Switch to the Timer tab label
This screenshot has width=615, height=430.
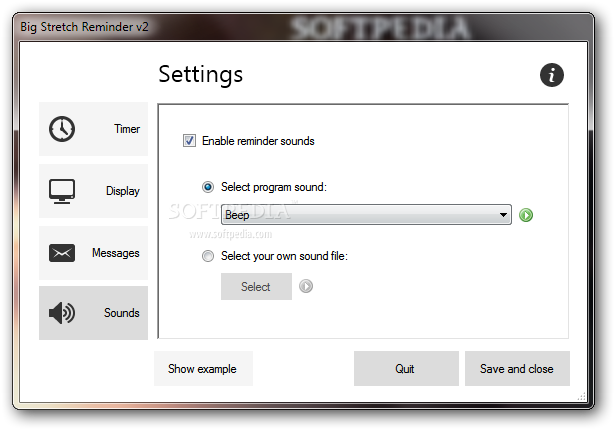coord(127,129)
